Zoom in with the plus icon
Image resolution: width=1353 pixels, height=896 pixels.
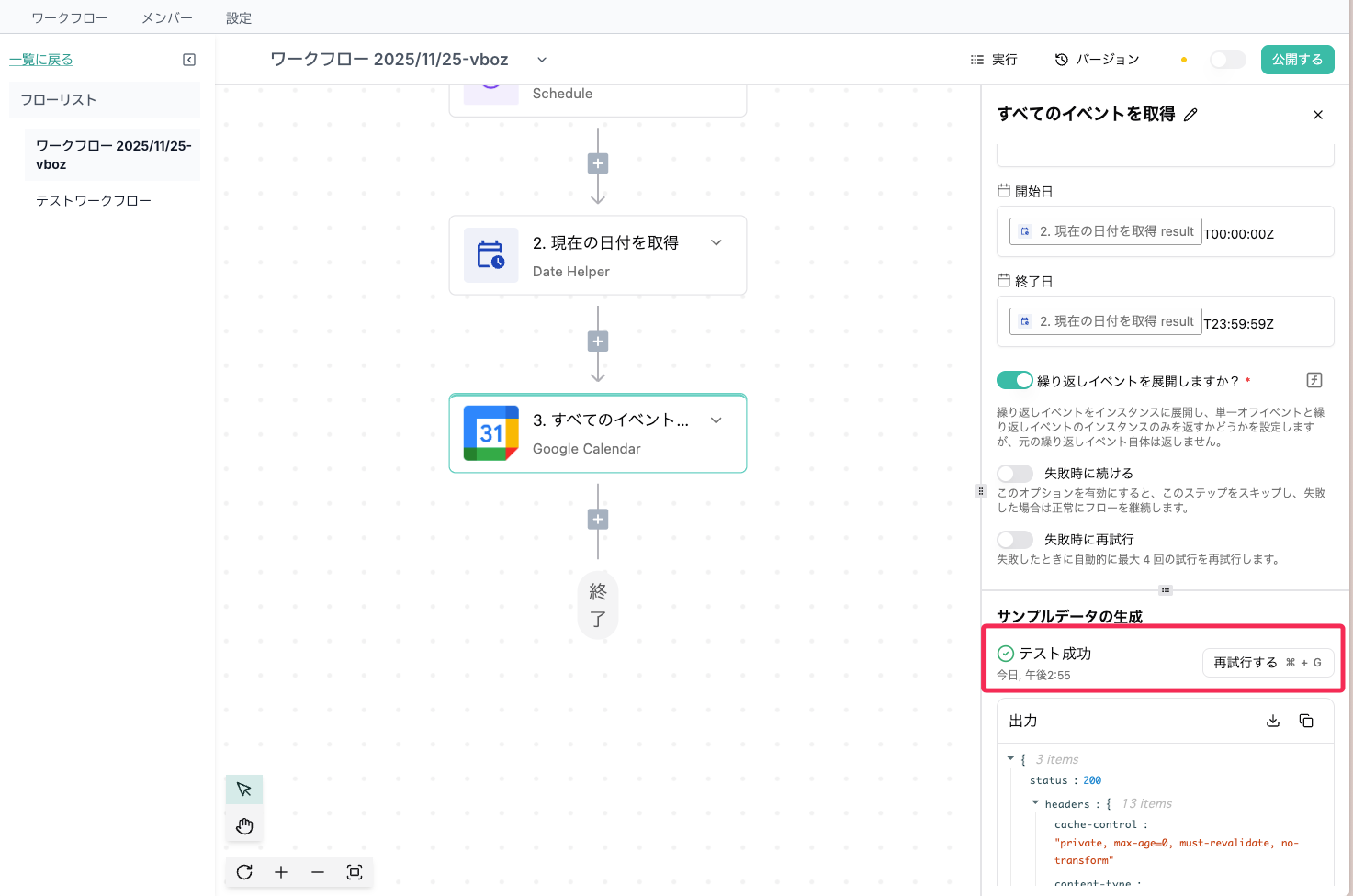tap(281, 872)
